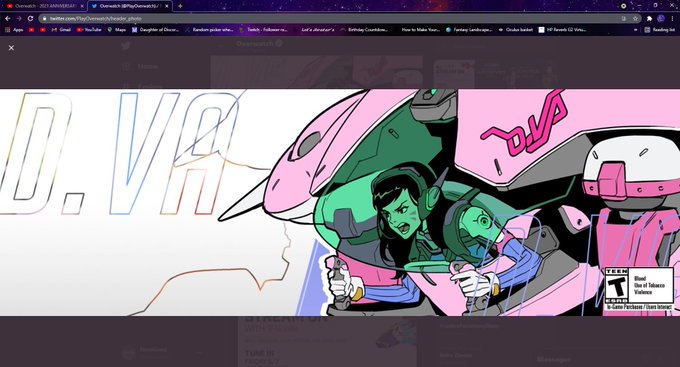This screenshot has height=367, width=680.
Task: Open the Gmail bookmark
Action: pyautogui.click(x=61, y=30)
